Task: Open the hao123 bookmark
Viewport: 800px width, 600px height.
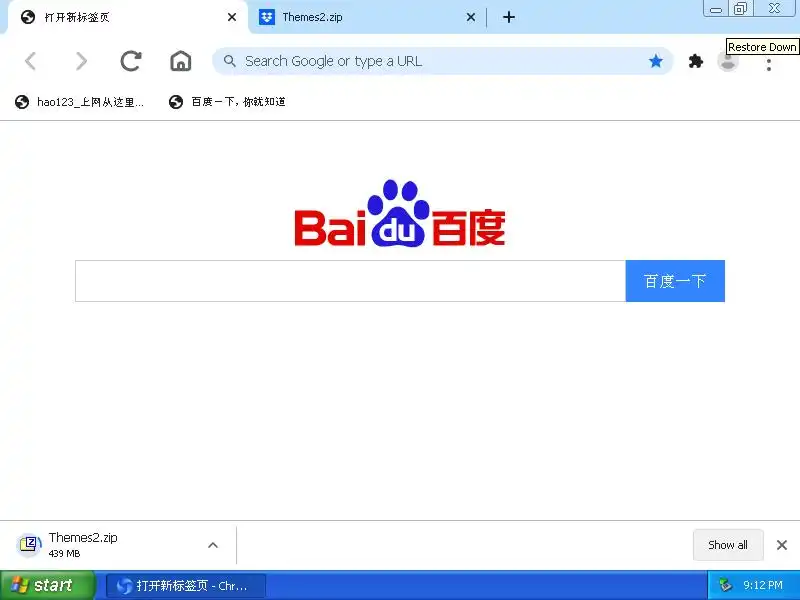Action: pyautogui.click(x=80, y=102)
